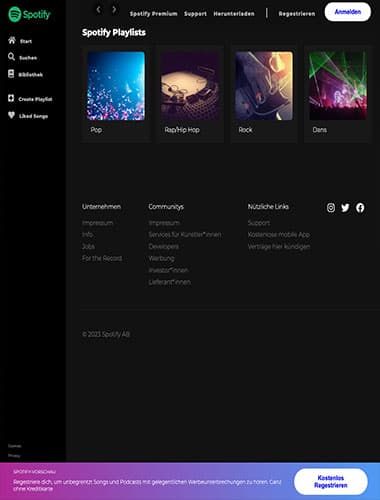Viewport: 380px width, 500px height.
Task: Open the Twitter social icon
Action: pos(345,208)
